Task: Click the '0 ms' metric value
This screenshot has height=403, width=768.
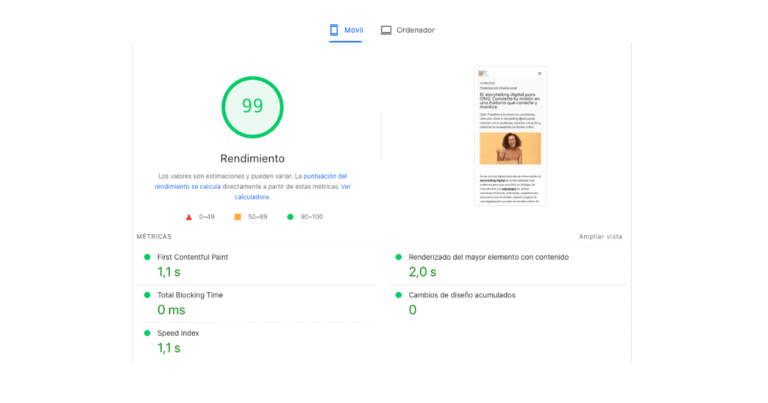Action: [x=171, y=310]
